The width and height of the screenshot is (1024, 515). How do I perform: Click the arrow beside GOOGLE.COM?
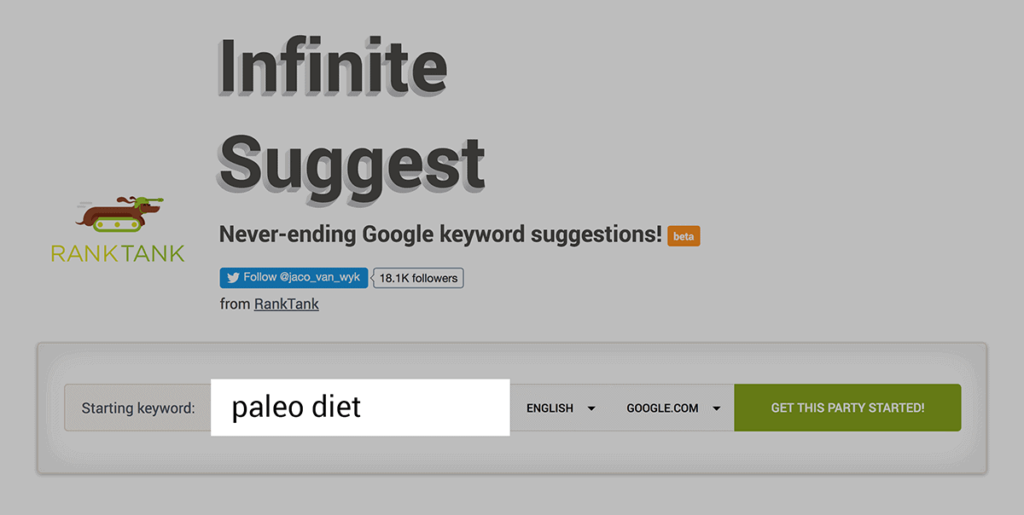point(717,408)
